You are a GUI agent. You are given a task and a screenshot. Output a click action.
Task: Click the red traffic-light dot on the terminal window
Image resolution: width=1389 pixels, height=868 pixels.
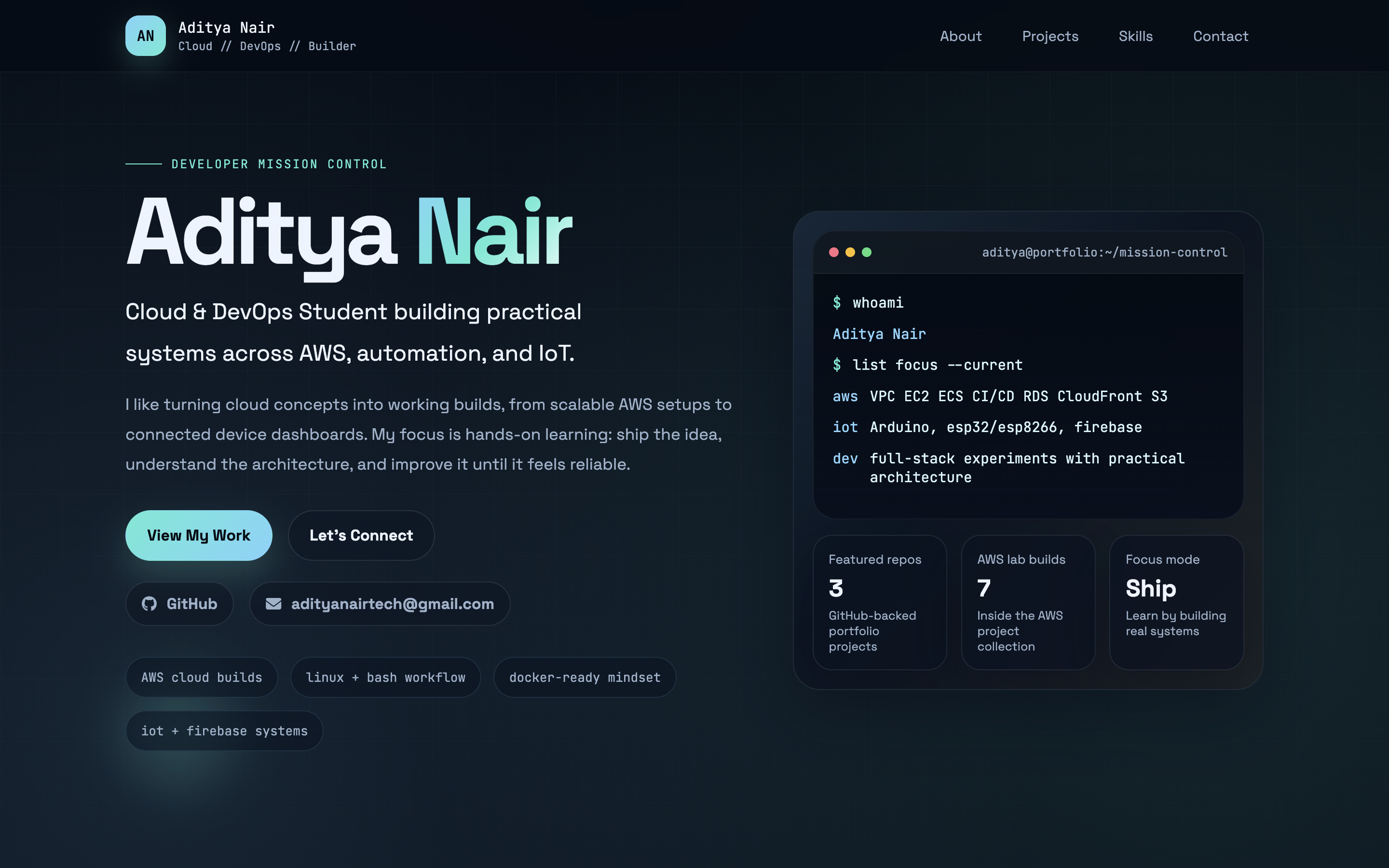834,252
